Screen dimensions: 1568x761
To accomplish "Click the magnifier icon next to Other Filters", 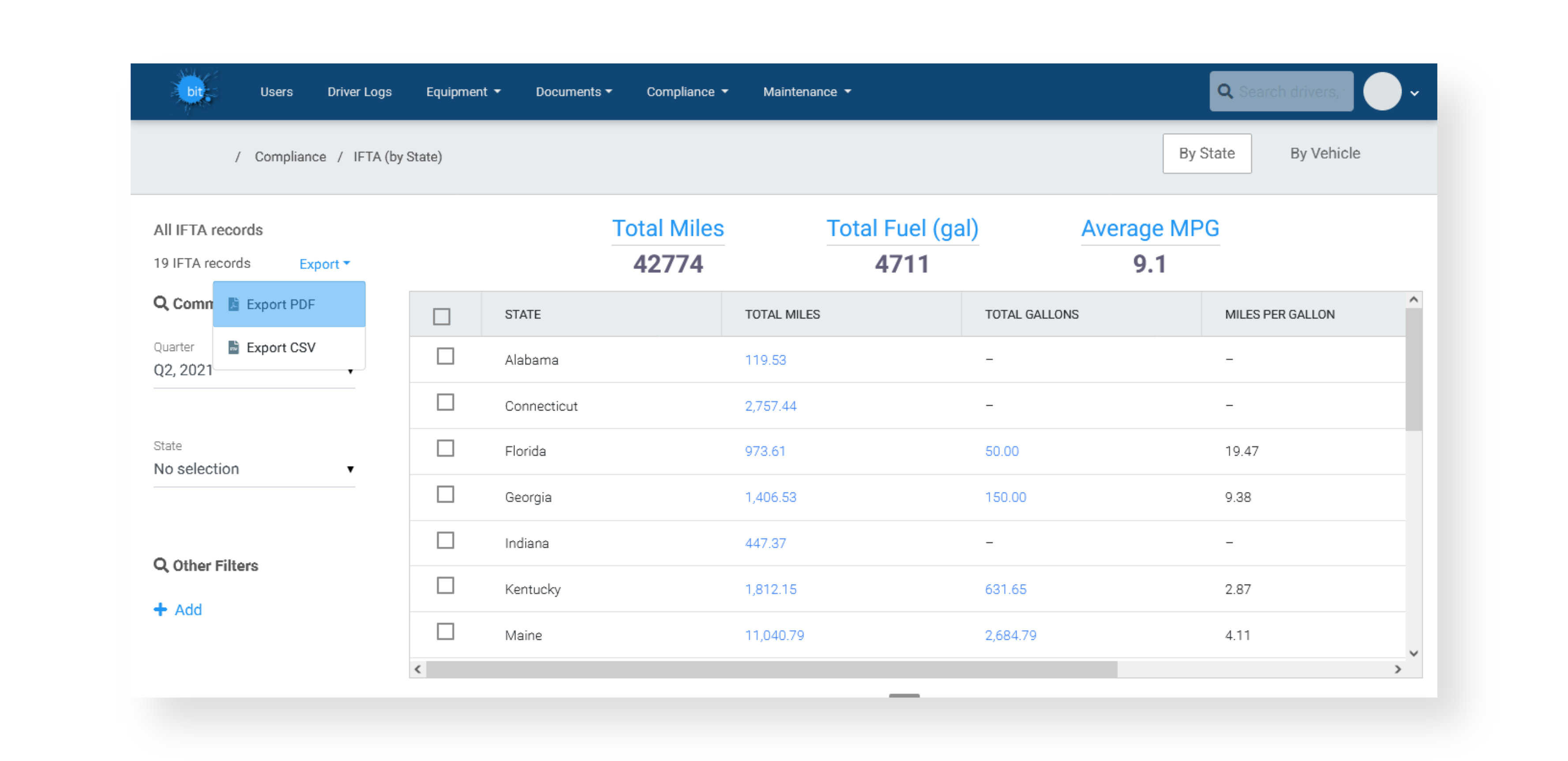I will tap(161, 565).
